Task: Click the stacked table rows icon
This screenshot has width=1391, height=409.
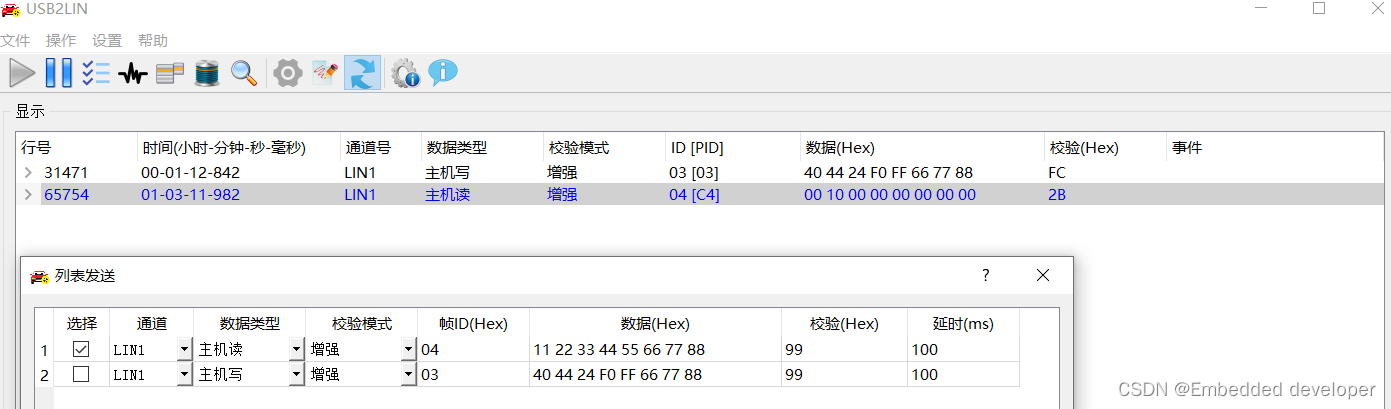Action: tap(170, 73)
